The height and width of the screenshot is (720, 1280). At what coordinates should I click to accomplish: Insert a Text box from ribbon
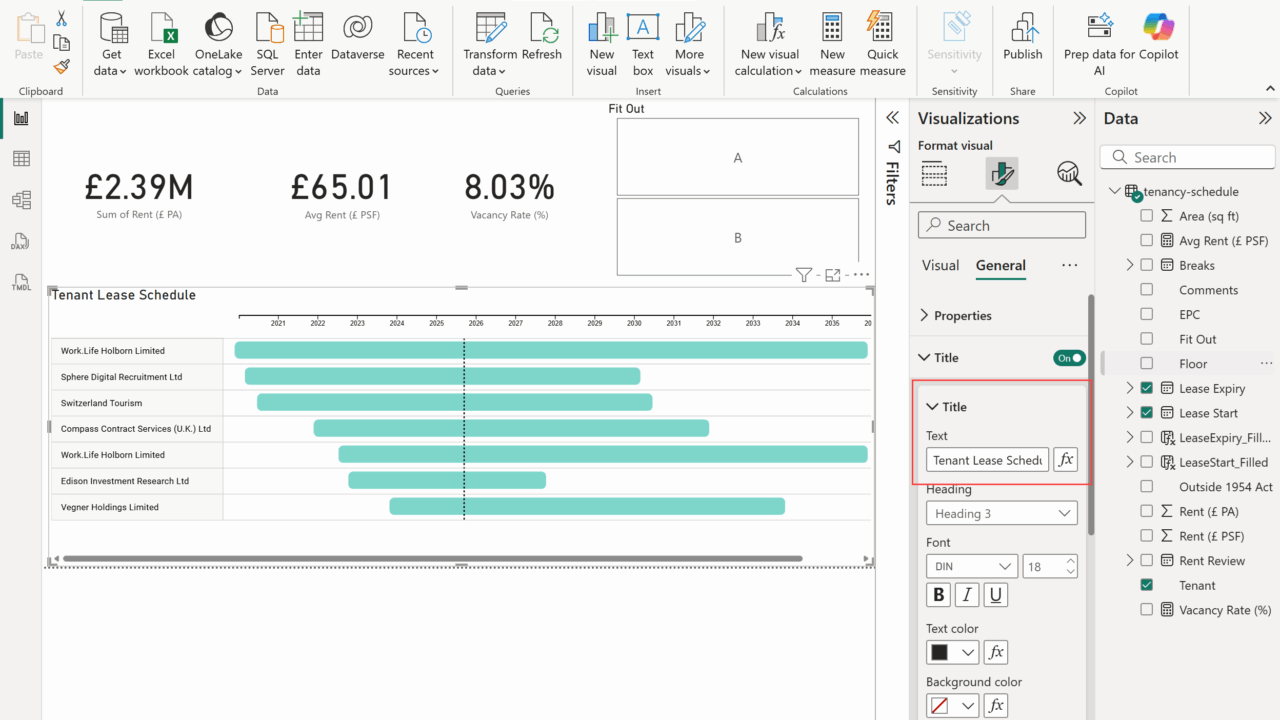point(643,44)
